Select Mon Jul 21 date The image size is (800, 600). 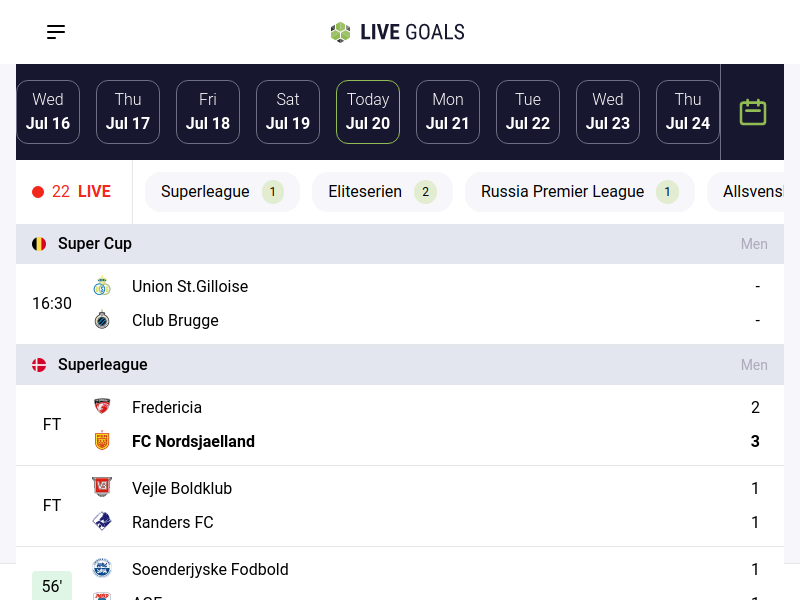point(448,112)
